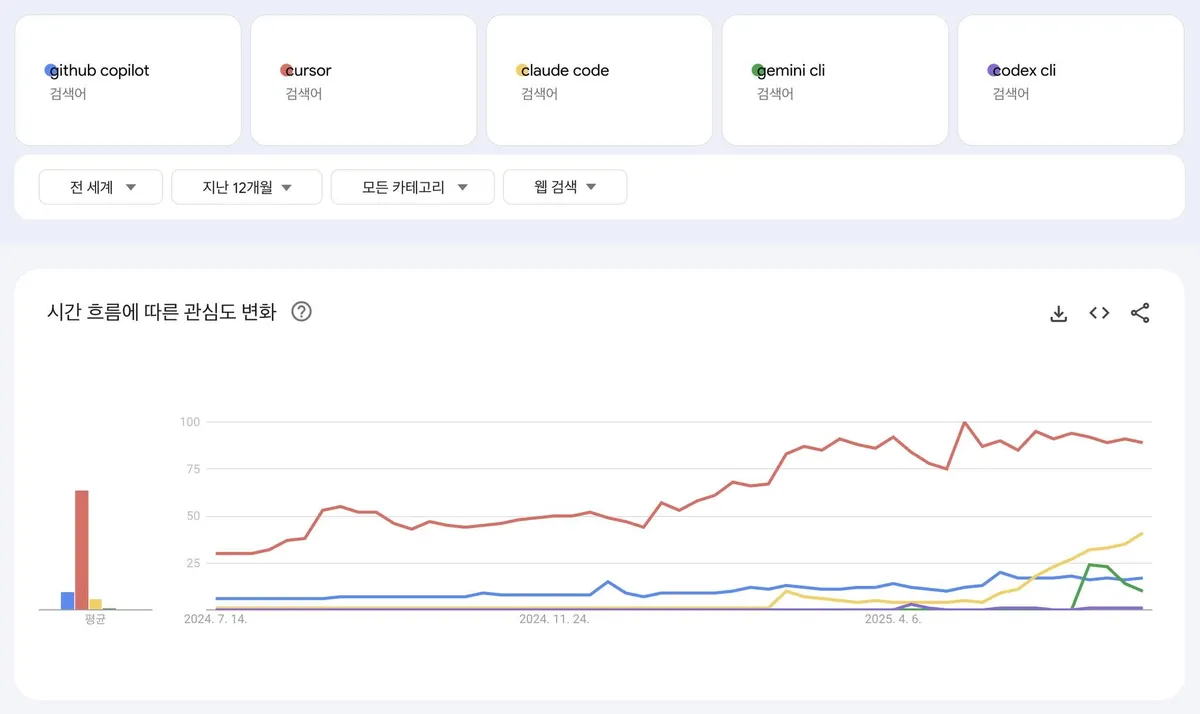The image size is (1200, 714).
Task: Select the cursor search term card
Action: coord(364,80)
